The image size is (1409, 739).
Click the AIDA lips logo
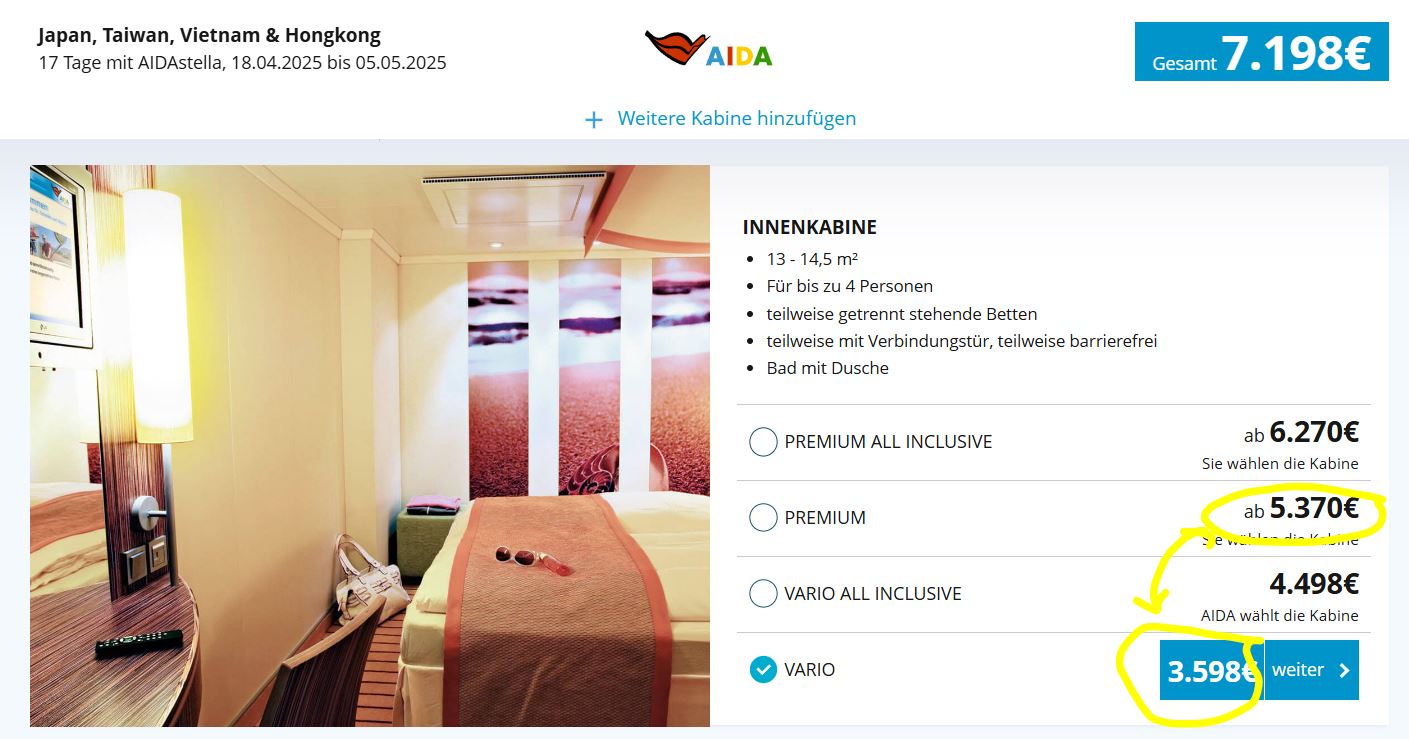tap(709, 49)
